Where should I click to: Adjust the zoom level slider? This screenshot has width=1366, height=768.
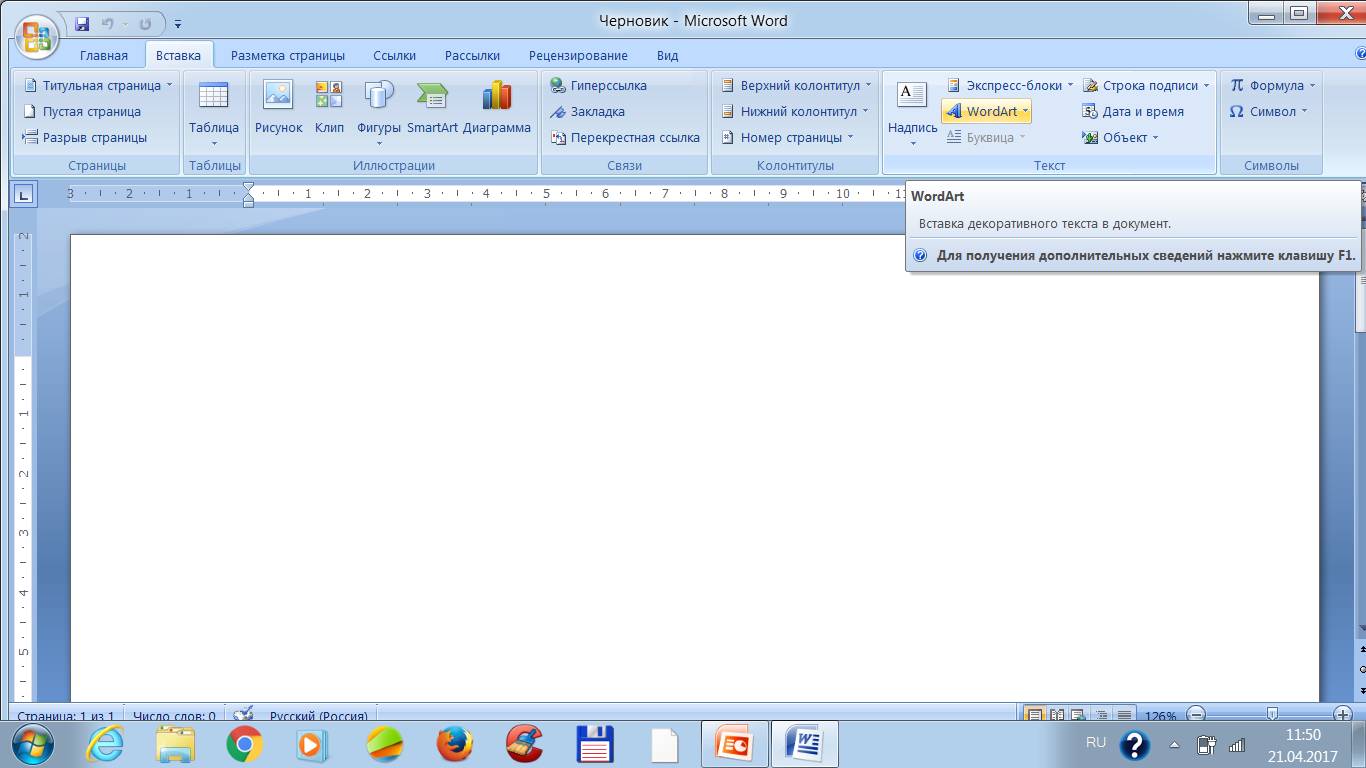(x=1272, y=714)
